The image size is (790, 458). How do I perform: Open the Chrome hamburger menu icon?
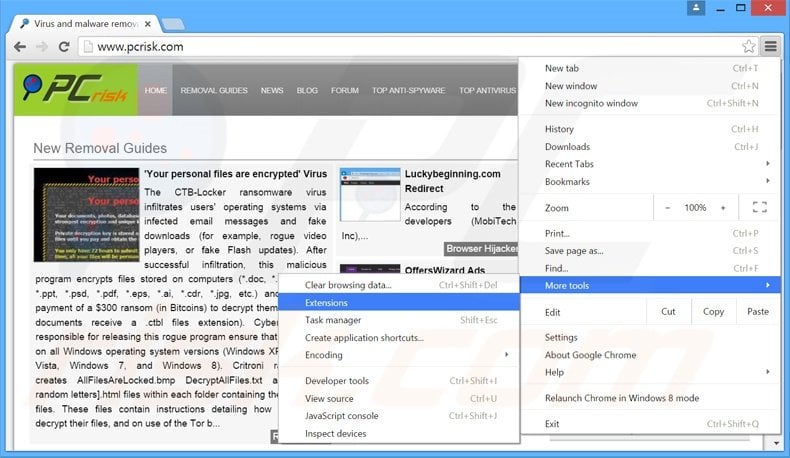770,46
